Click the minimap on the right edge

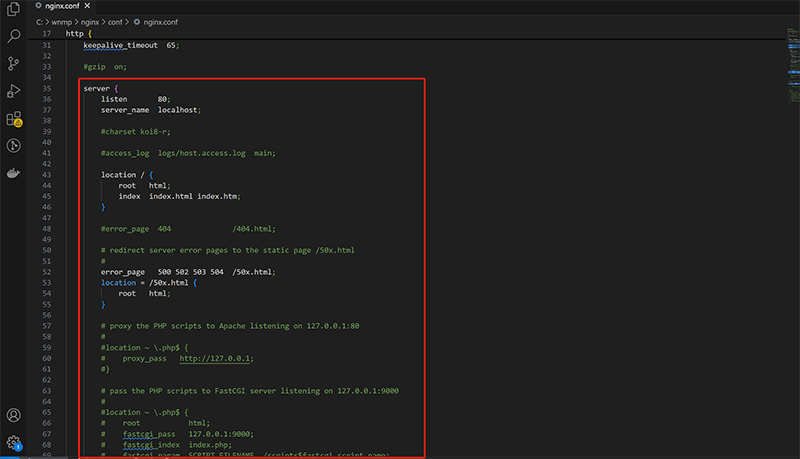(793, 66)
